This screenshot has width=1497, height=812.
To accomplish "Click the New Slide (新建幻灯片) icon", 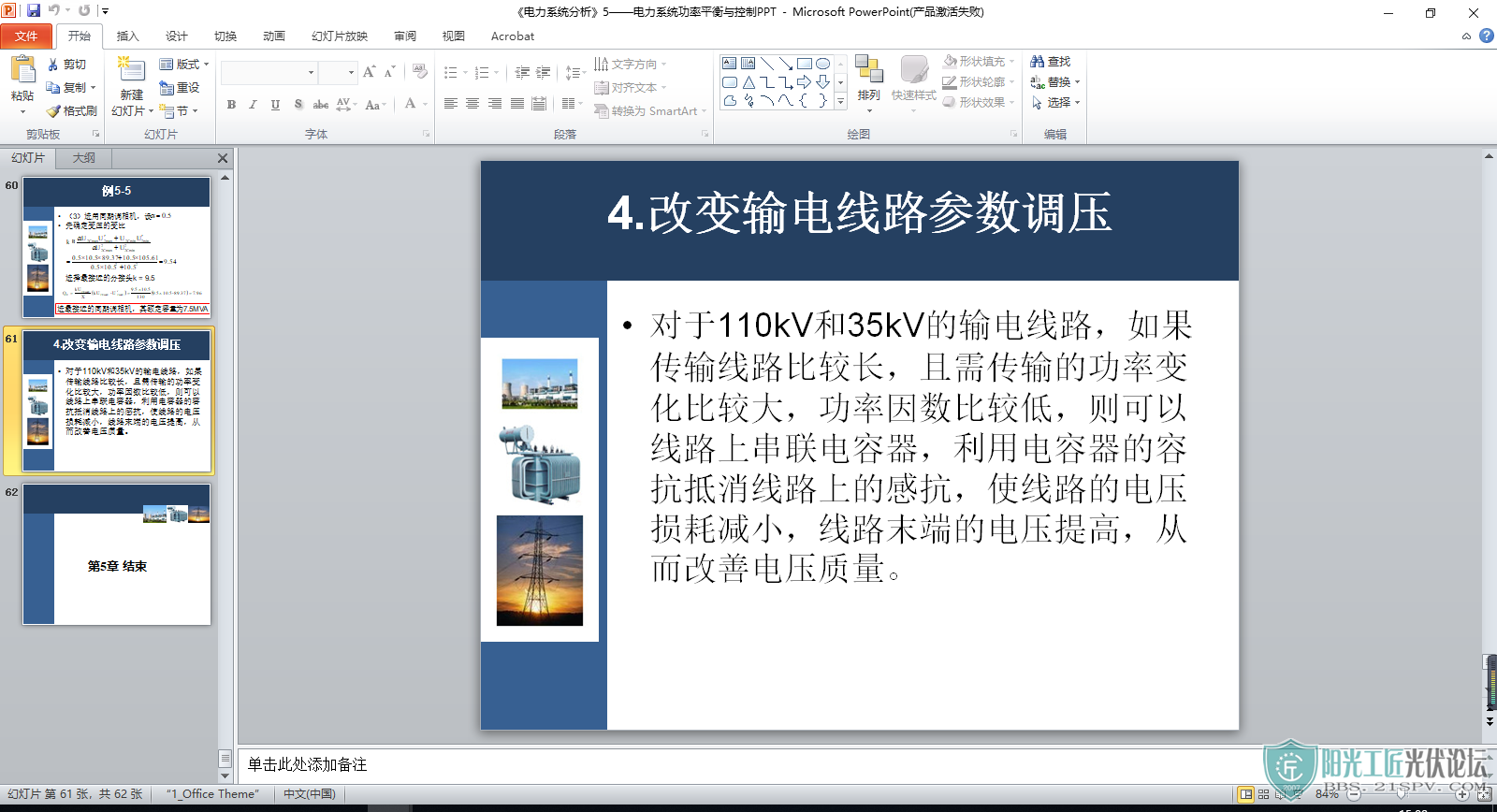I will point(131,70).
